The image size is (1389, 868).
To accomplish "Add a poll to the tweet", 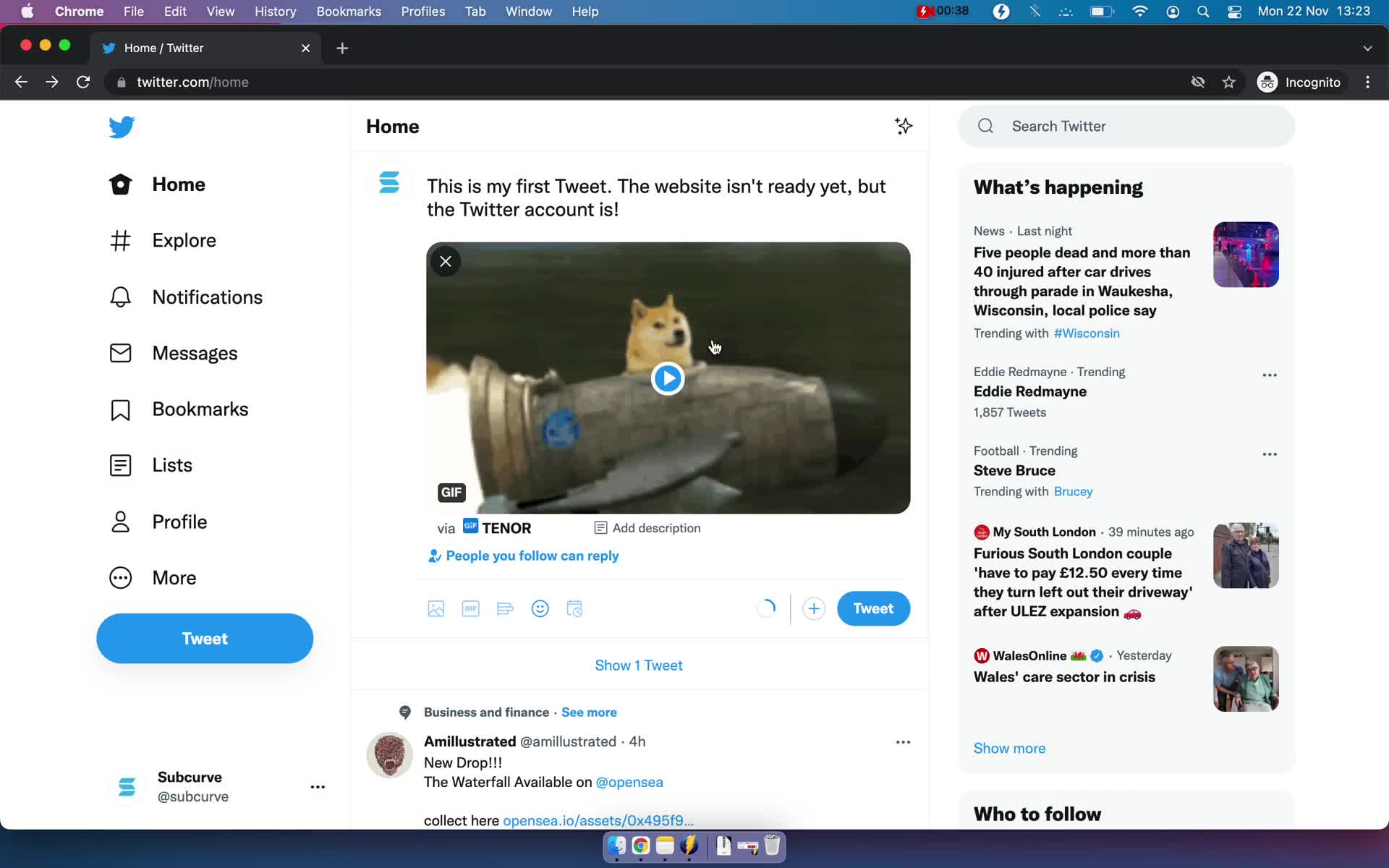I will (x=506, y=608).
